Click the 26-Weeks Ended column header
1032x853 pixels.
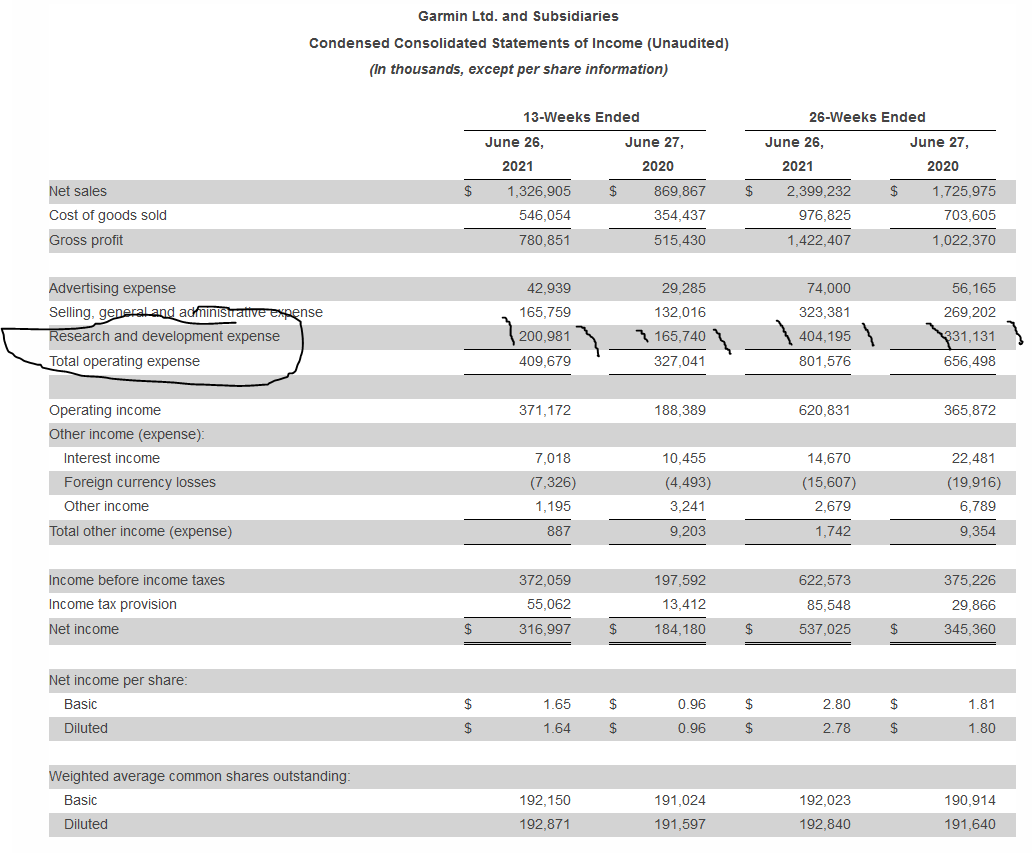click(866, 117)
